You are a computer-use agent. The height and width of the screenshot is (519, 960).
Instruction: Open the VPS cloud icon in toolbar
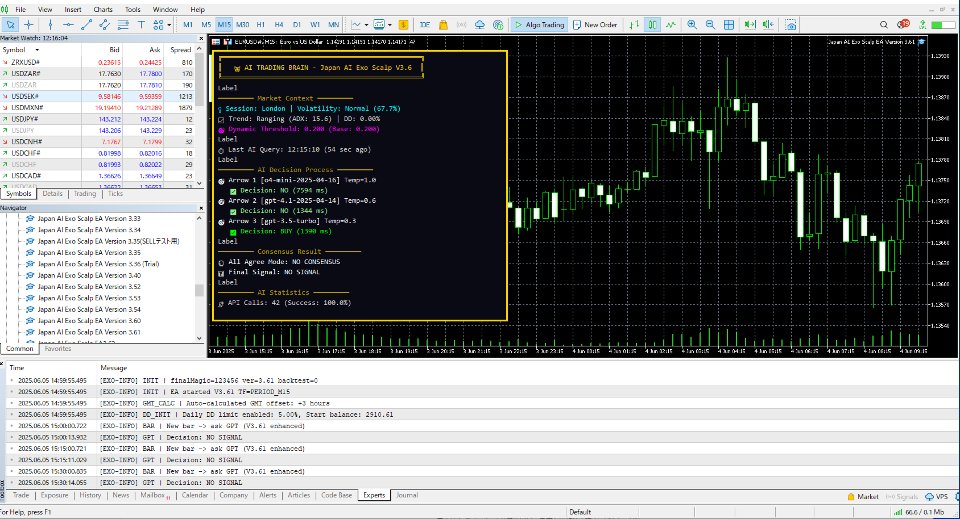(x=480, y=24)
